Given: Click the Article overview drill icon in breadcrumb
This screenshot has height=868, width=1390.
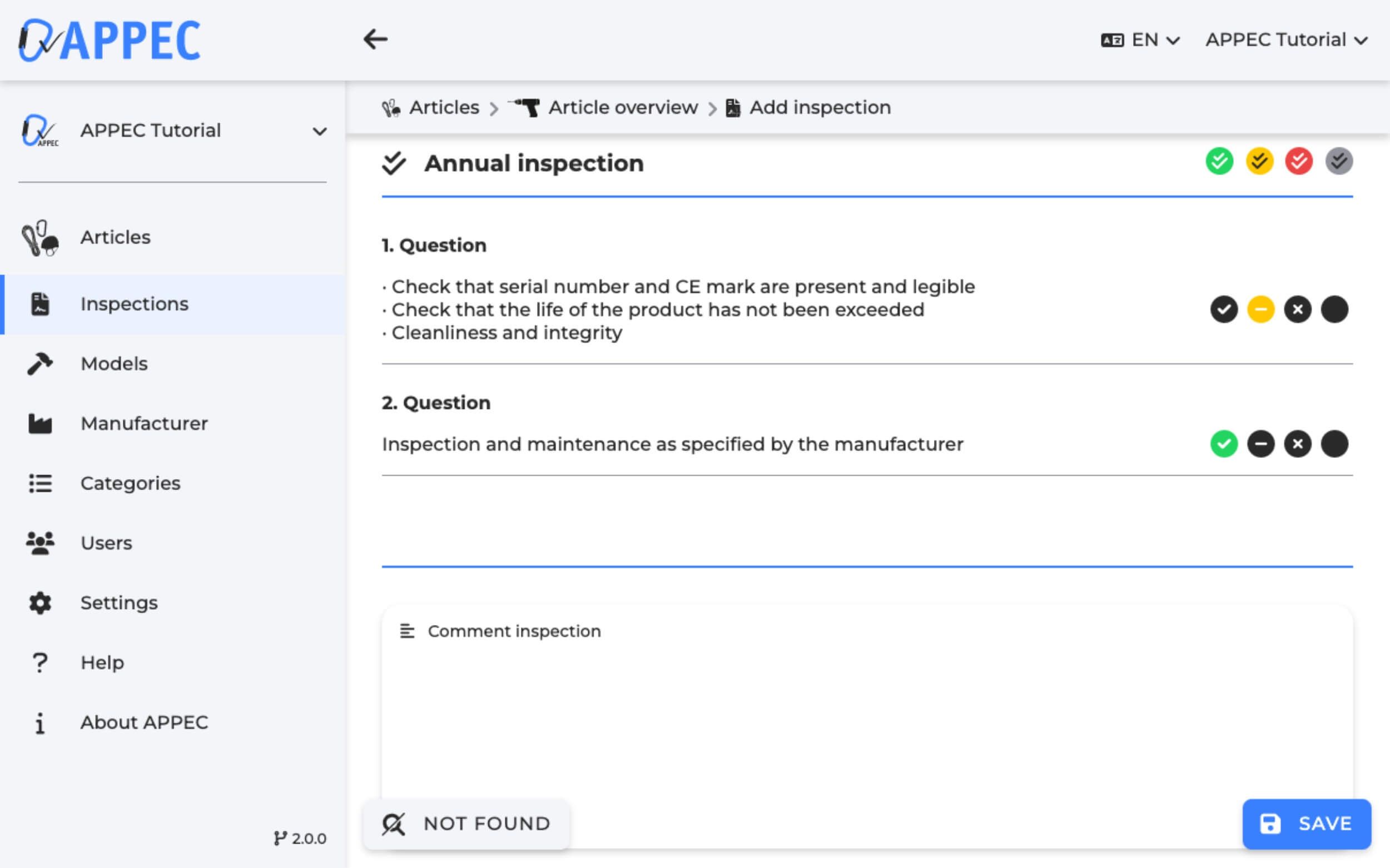Looking at the screenshot, I should [525, 107].
